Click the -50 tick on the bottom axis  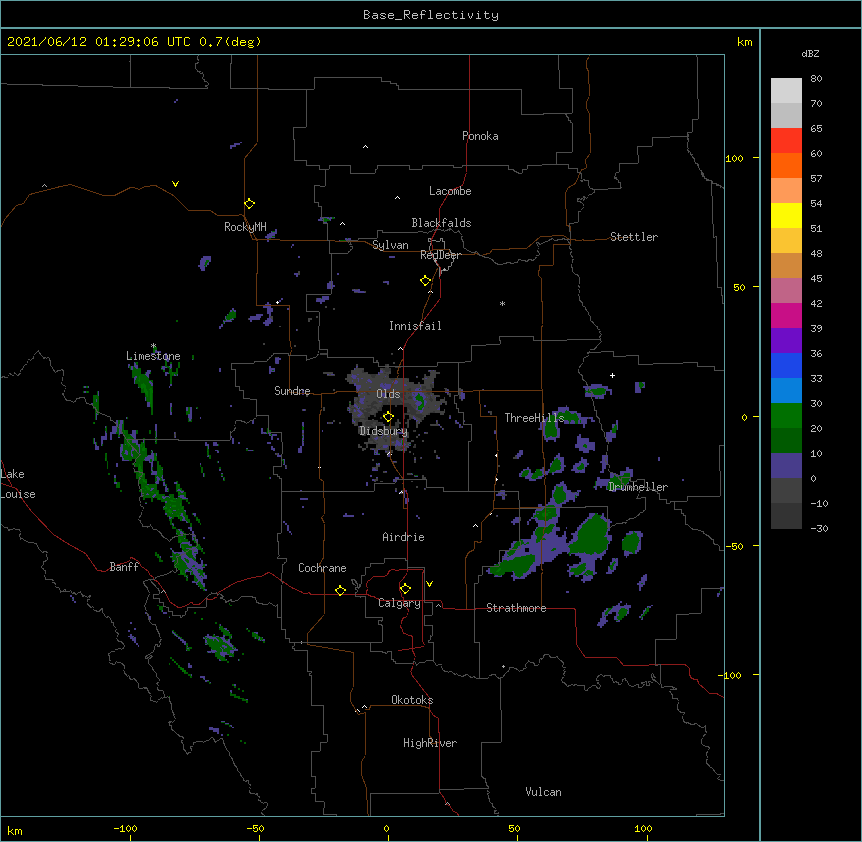point(255,828)
